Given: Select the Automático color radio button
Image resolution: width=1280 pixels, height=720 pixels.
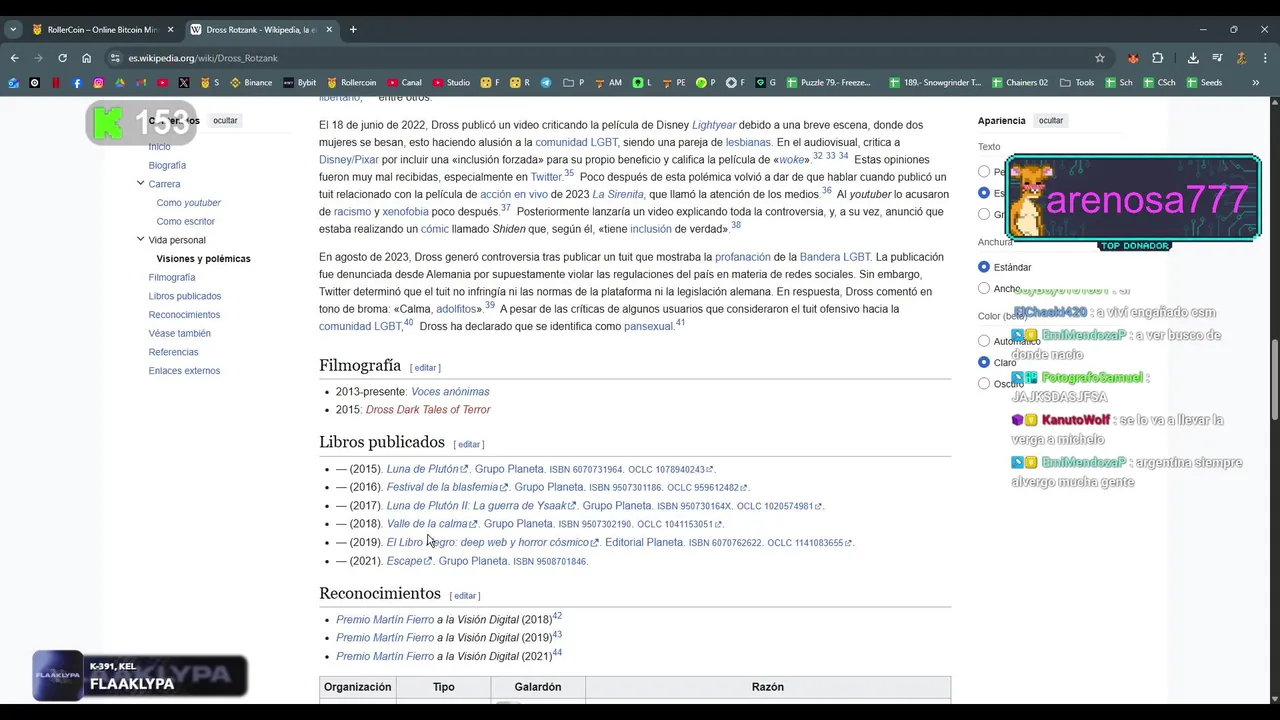Looking at the screenshot, I should [984, 341].
